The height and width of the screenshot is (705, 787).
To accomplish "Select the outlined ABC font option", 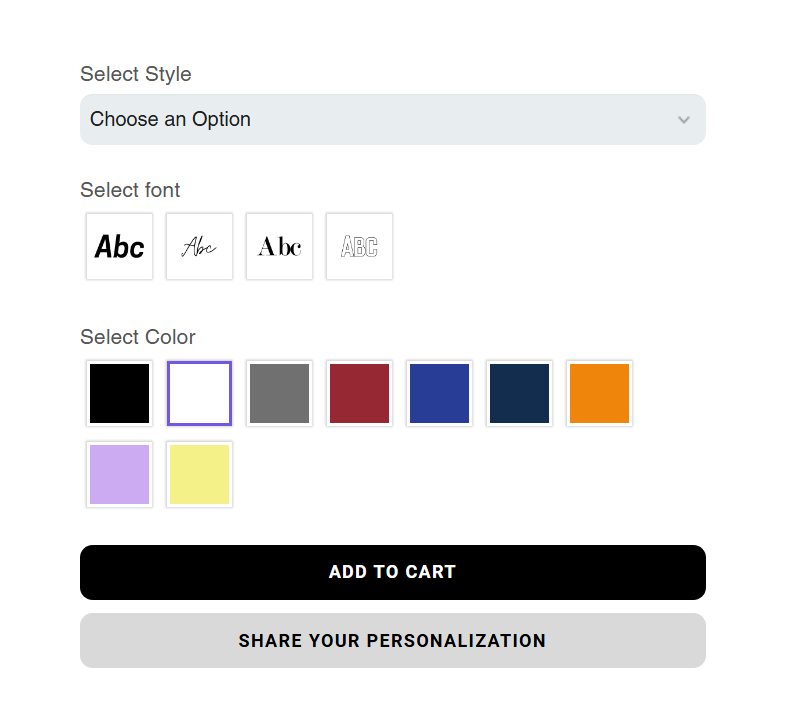I will pyautogui.click(x=360, y=247).
